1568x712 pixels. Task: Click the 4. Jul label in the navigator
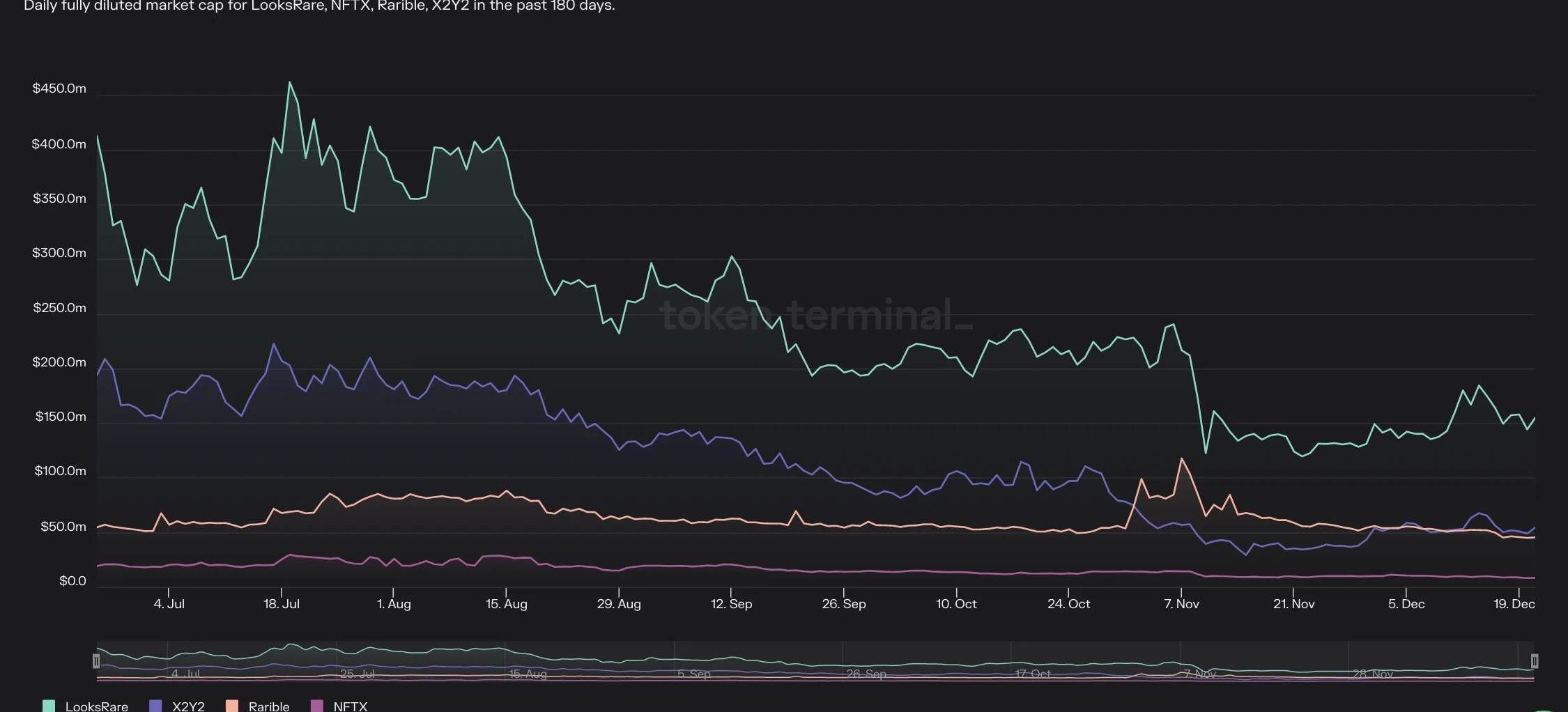coord(185,674)
